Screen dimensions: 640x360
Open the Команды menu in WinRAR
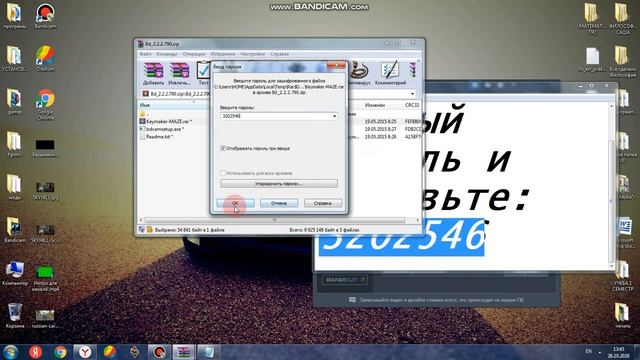tap(167, 54)
